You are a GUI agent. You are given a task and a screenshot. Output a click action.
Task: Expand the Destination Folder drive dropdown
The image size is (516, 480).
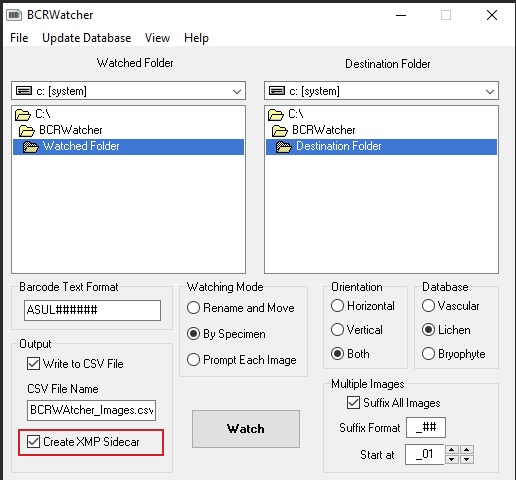(490, 91)
